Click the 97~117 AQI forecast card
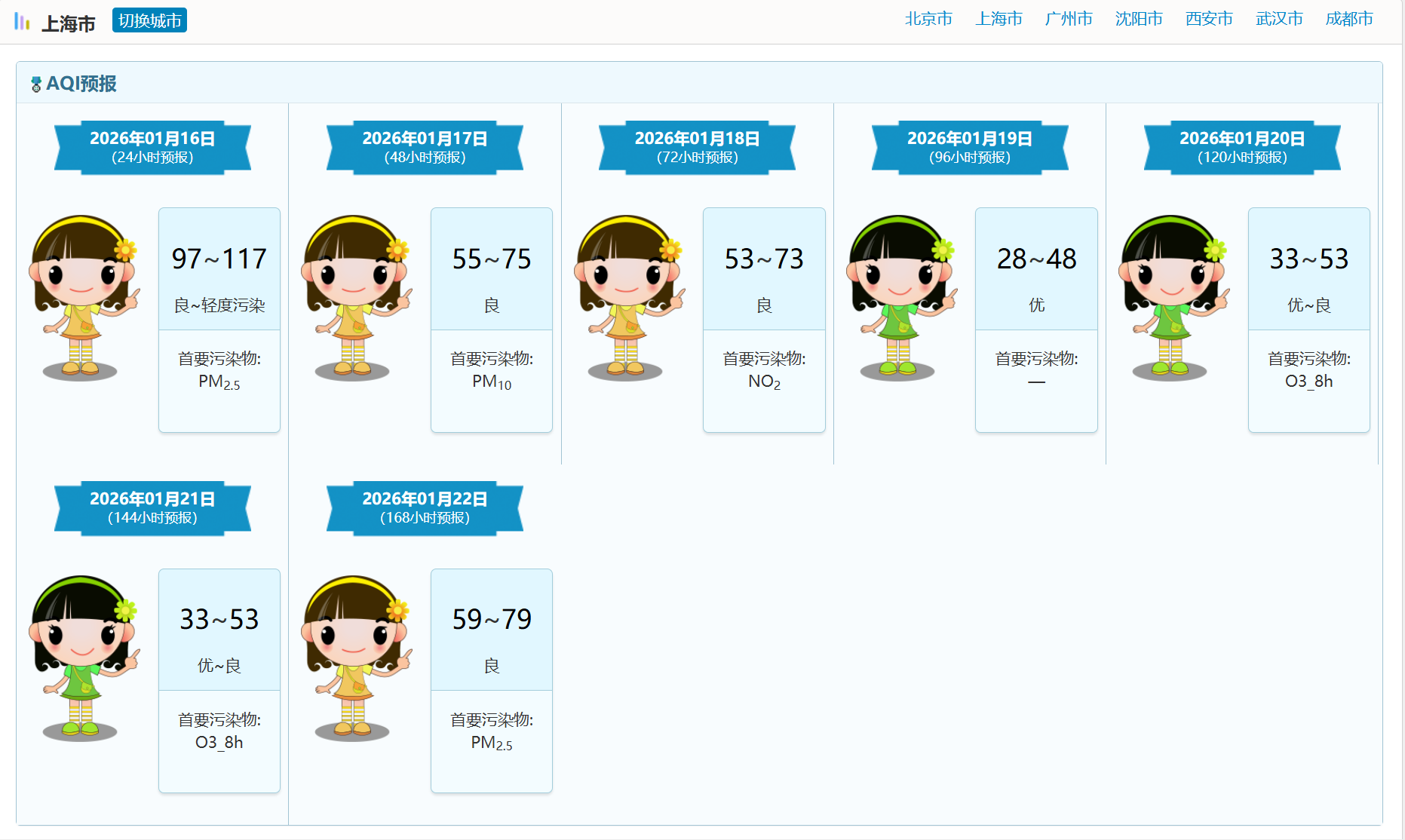This screenshot has height=840, width=1405. (x=219, y=319)
